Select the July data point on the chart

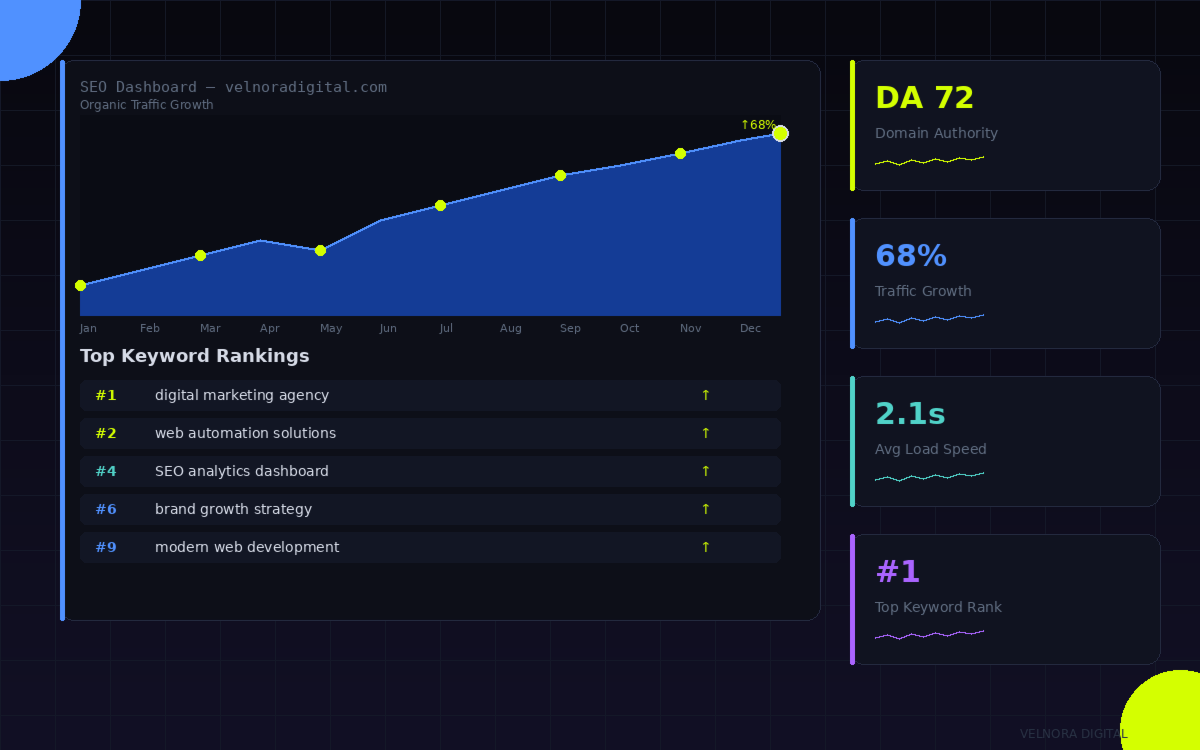(x=440, y=205)
